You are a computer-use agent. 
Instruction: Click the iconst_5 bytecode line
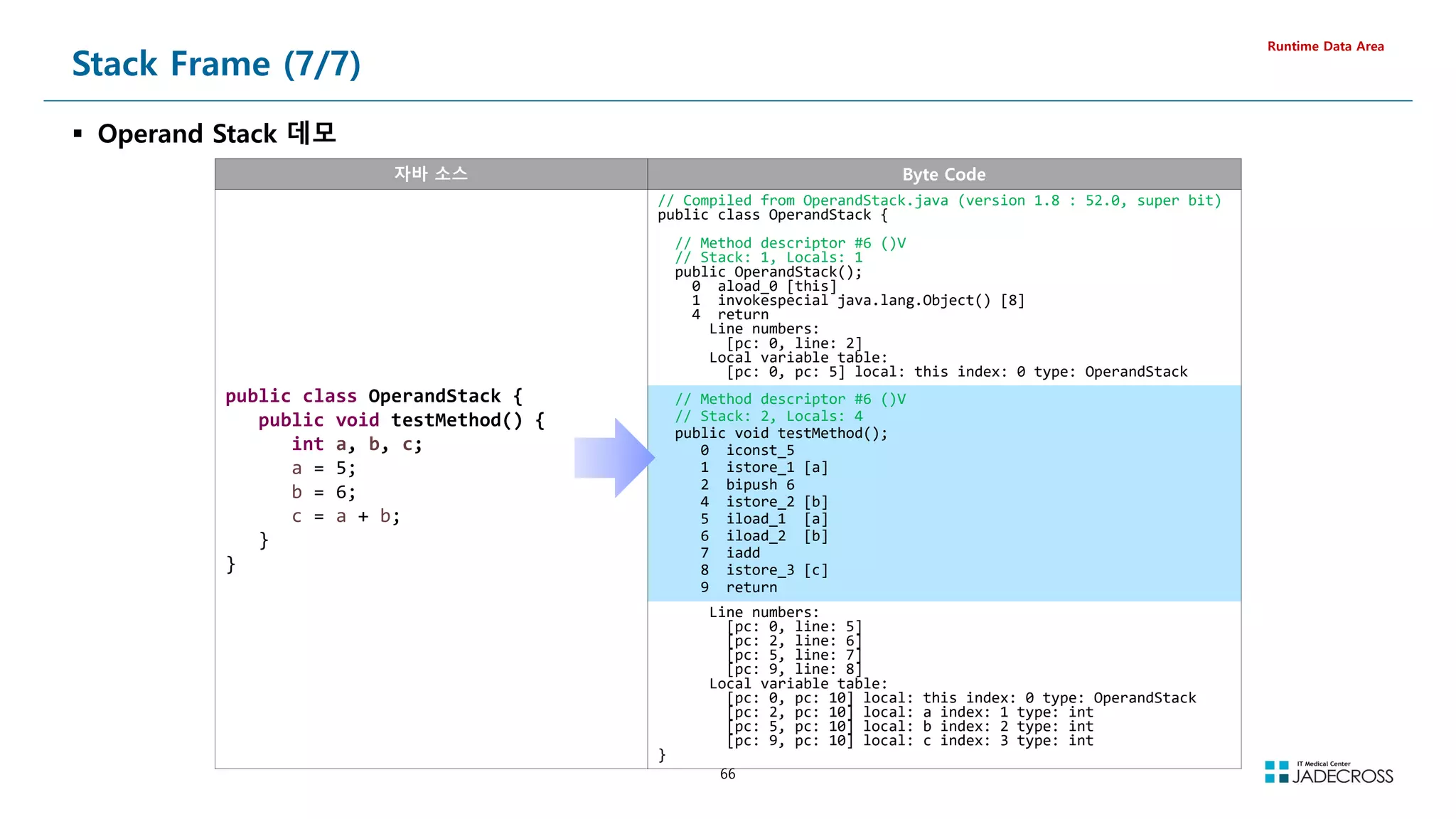(x=759, y=450)
